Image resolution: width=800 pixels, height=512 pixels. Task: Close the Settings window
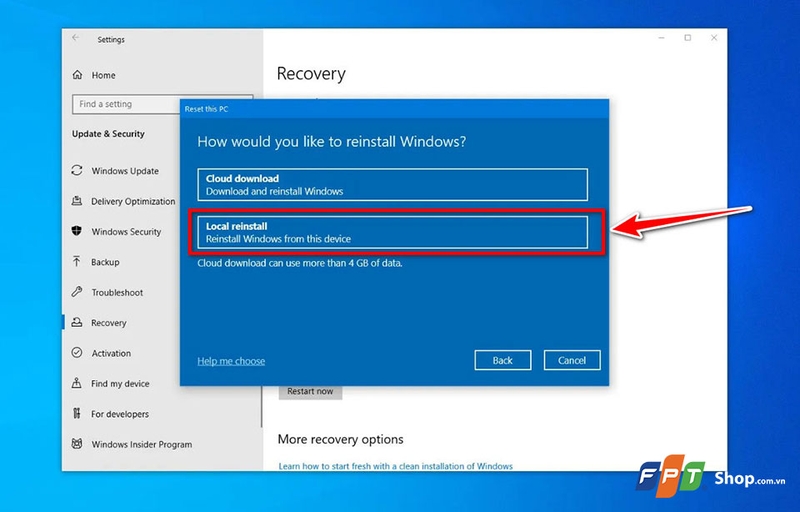pyautogui.click(x=714, y=38)
